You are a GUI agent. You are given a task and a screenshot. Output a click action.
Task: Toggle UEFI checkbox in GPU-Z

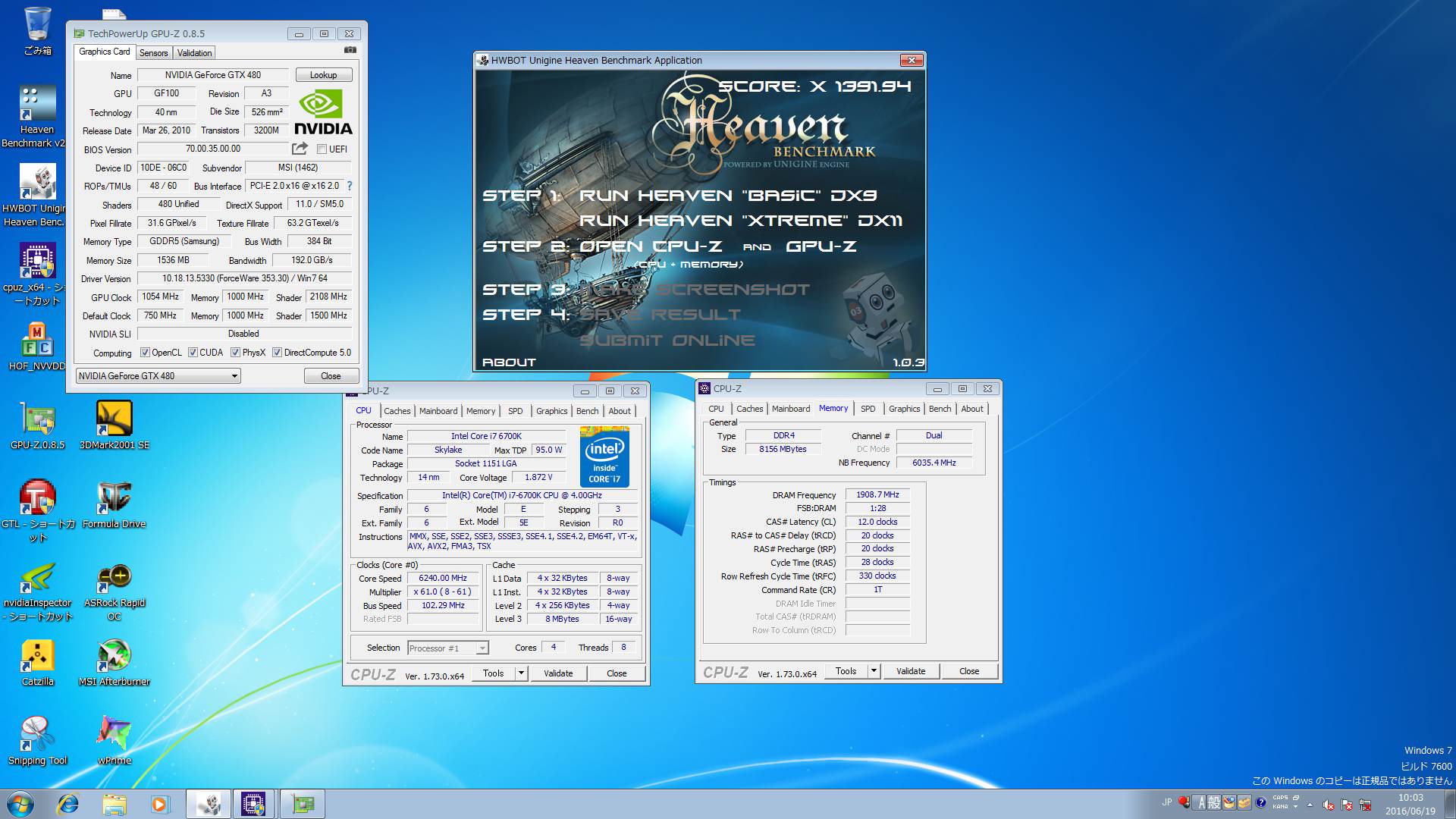(x=322, y=149)
